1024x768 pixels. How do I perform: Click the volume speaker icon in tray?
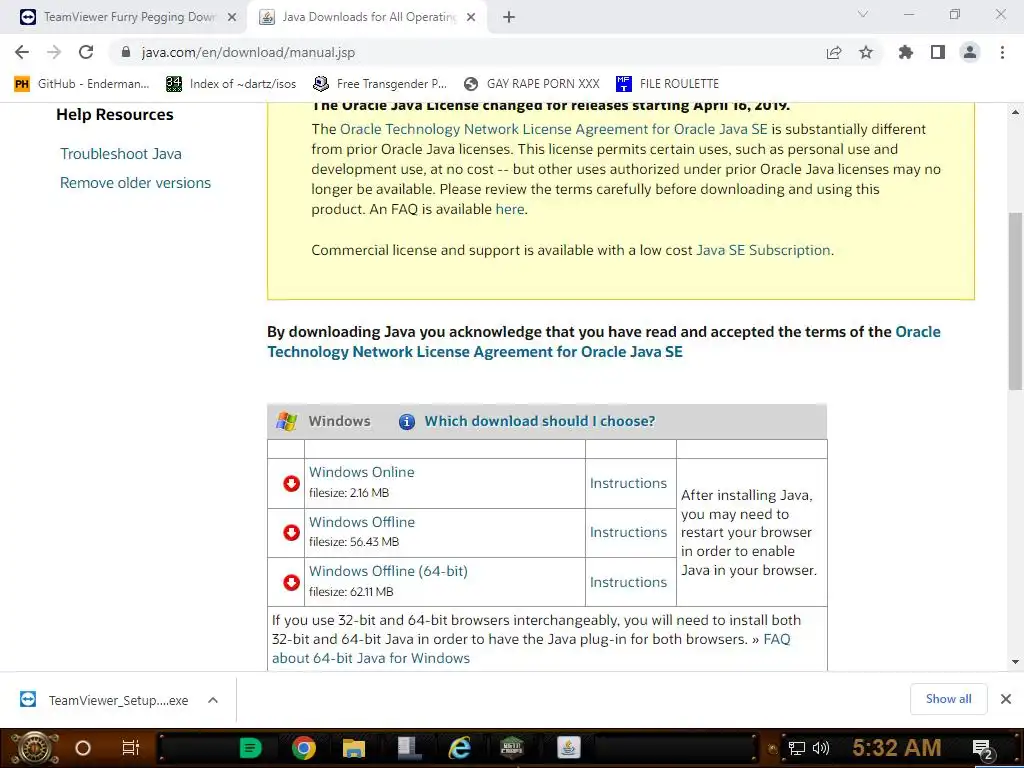[821, 748]
